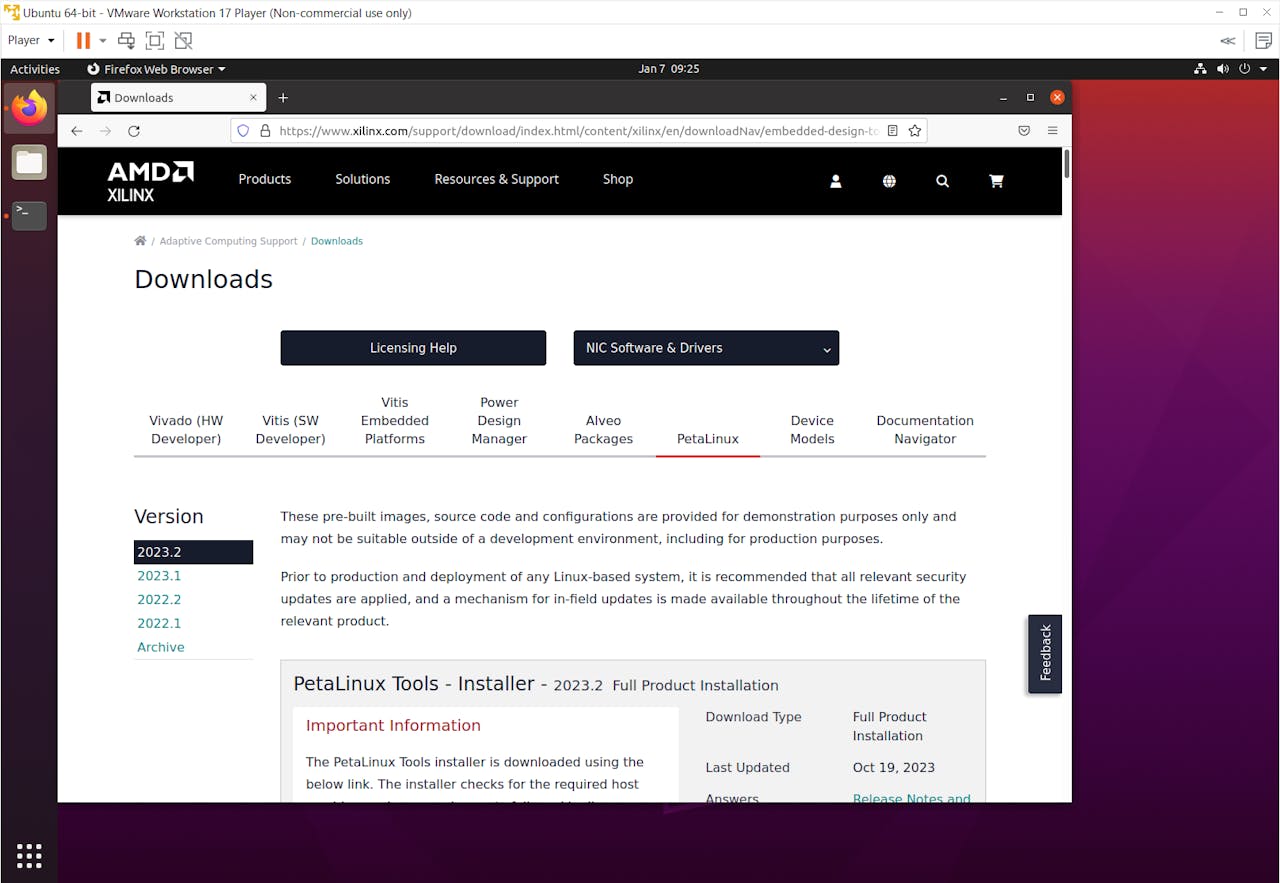Click the browser URL address field

point(578,131)
